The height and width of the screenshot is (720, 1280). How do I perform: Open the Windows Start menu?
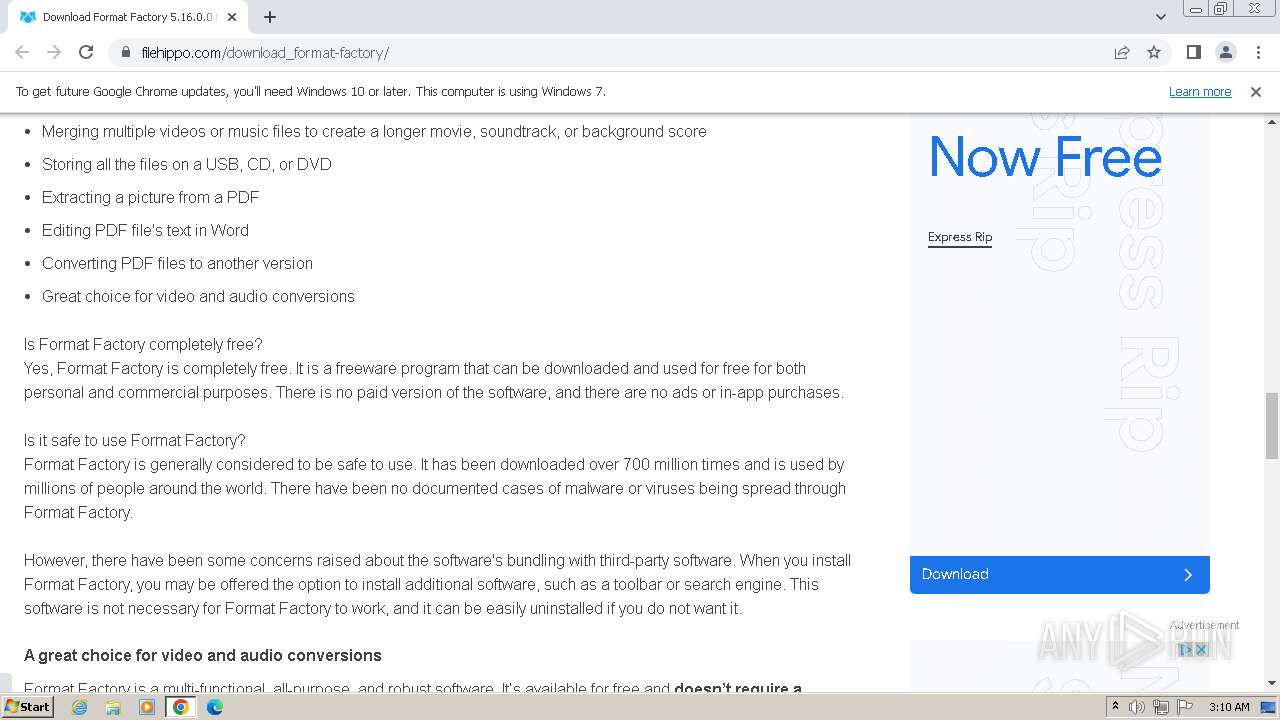[x=27, y=707]
